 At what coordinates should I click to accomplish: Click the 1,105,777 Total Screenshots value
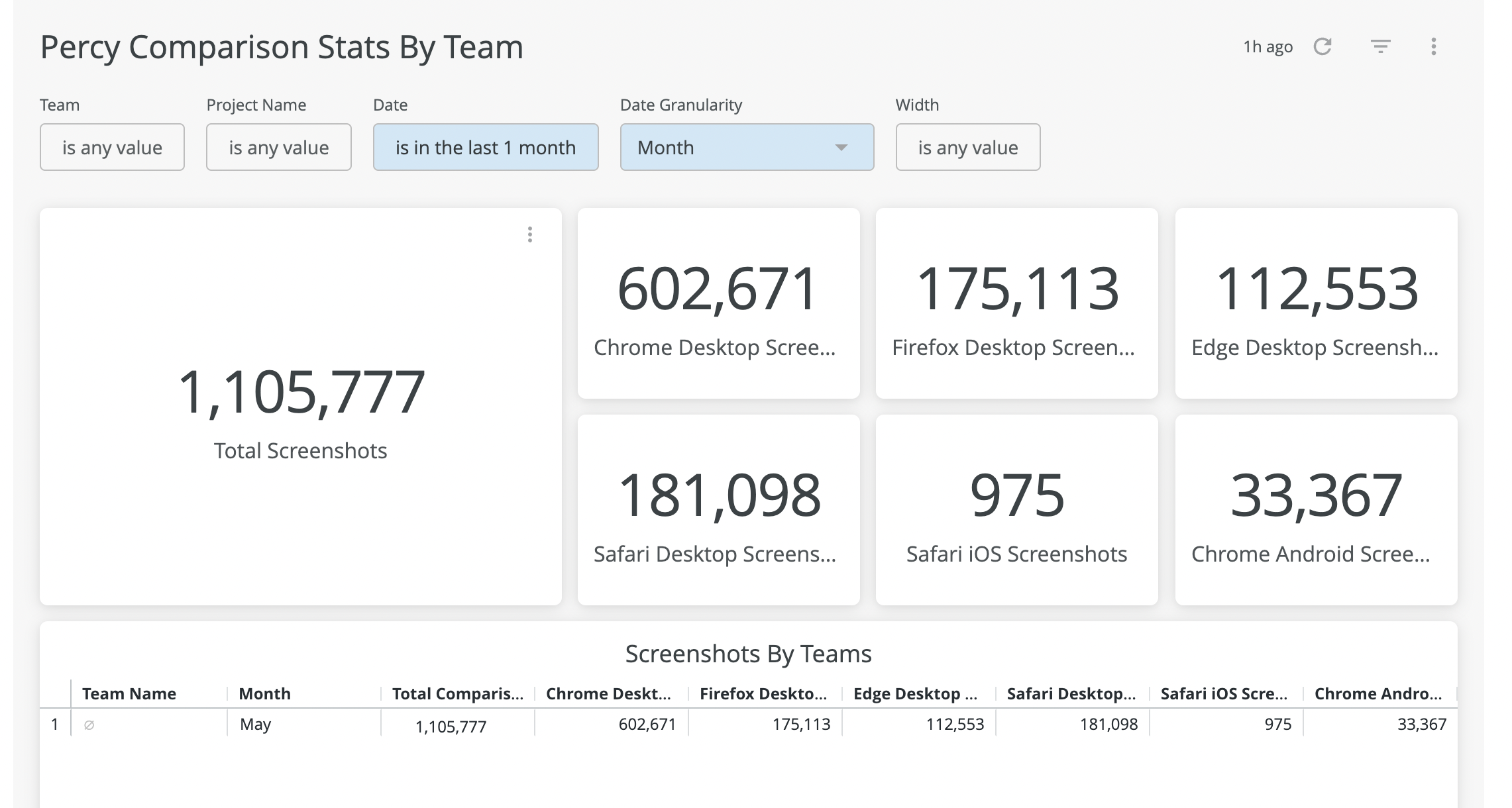coord(301,392)
